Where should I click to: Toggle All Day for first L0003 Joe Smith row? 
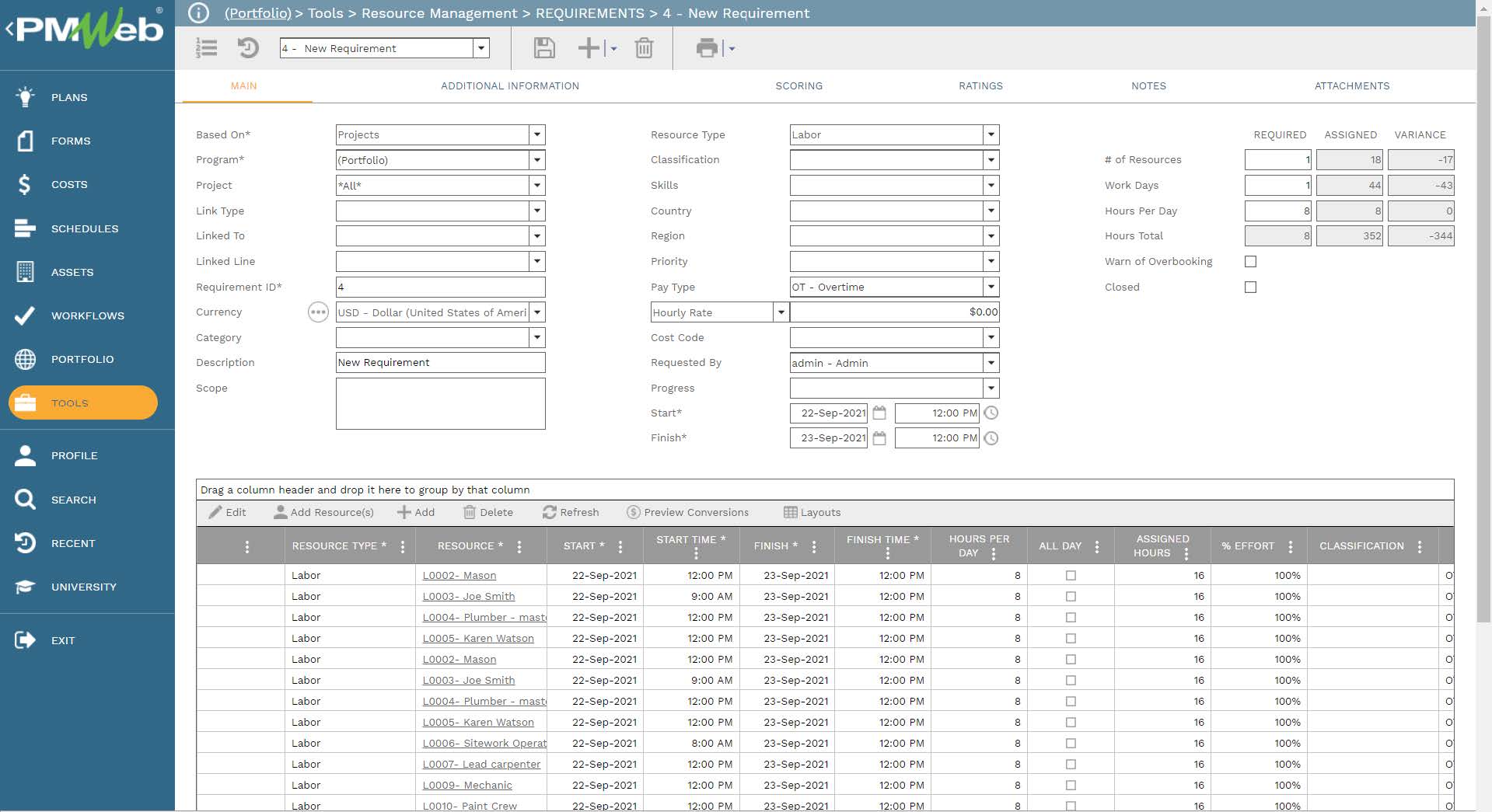(1071, 596)
